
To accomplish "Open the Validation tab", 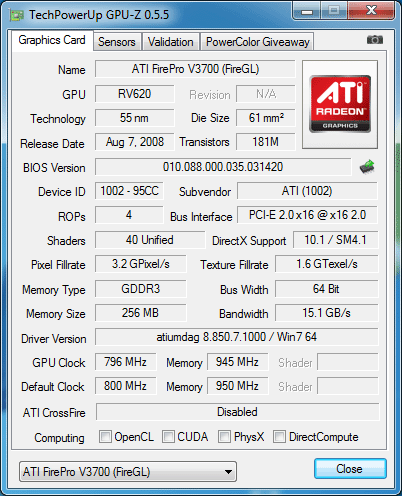I will (x=171, y=42).
